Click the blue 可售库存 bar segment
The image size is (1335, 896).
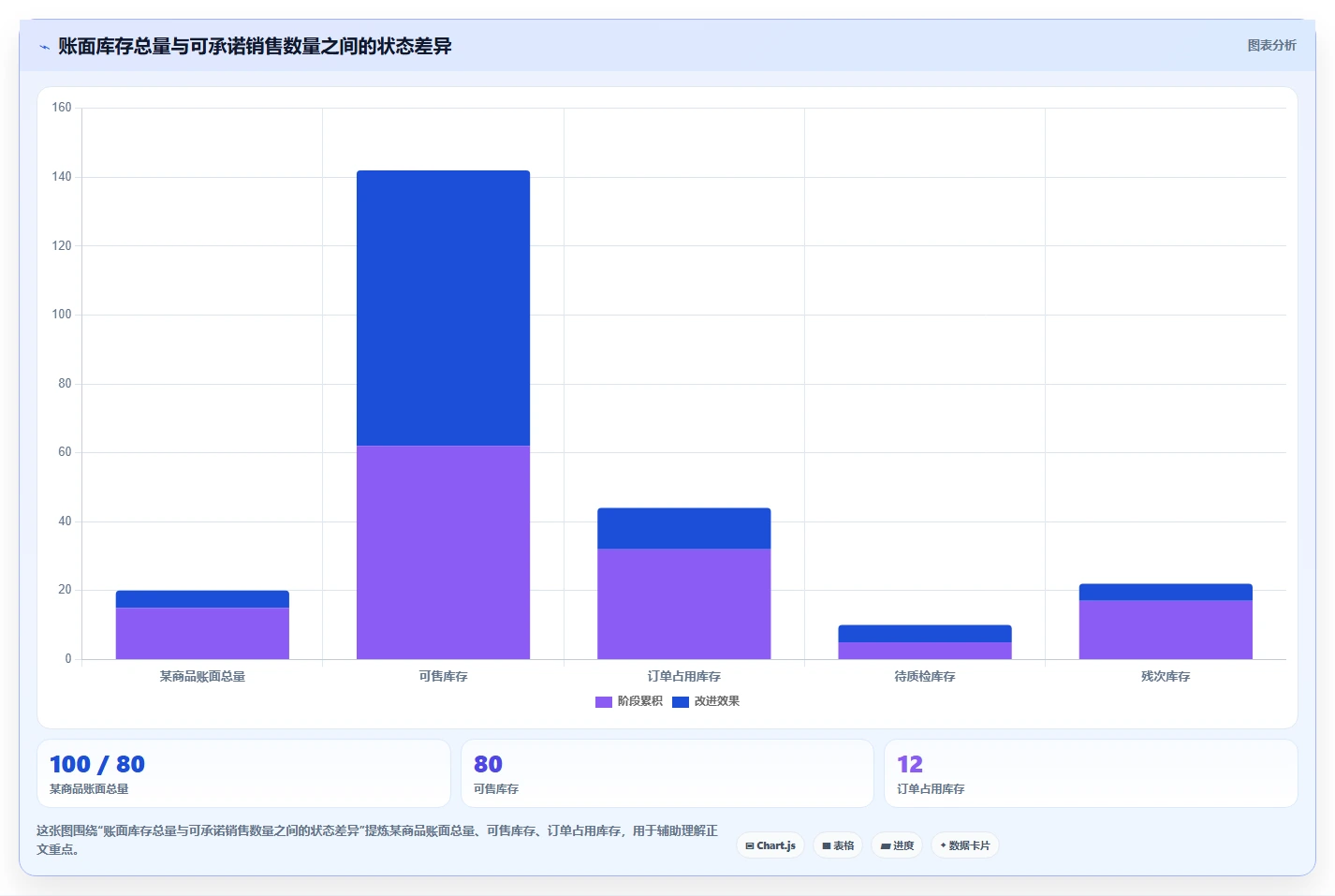click(444, 308)
